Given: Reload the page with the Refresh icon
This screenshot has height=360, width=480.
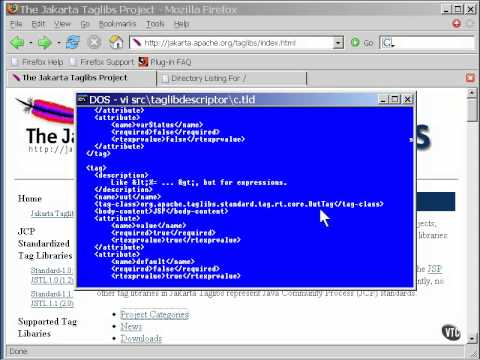Looking at the screenshot, I should coord(73,42).
